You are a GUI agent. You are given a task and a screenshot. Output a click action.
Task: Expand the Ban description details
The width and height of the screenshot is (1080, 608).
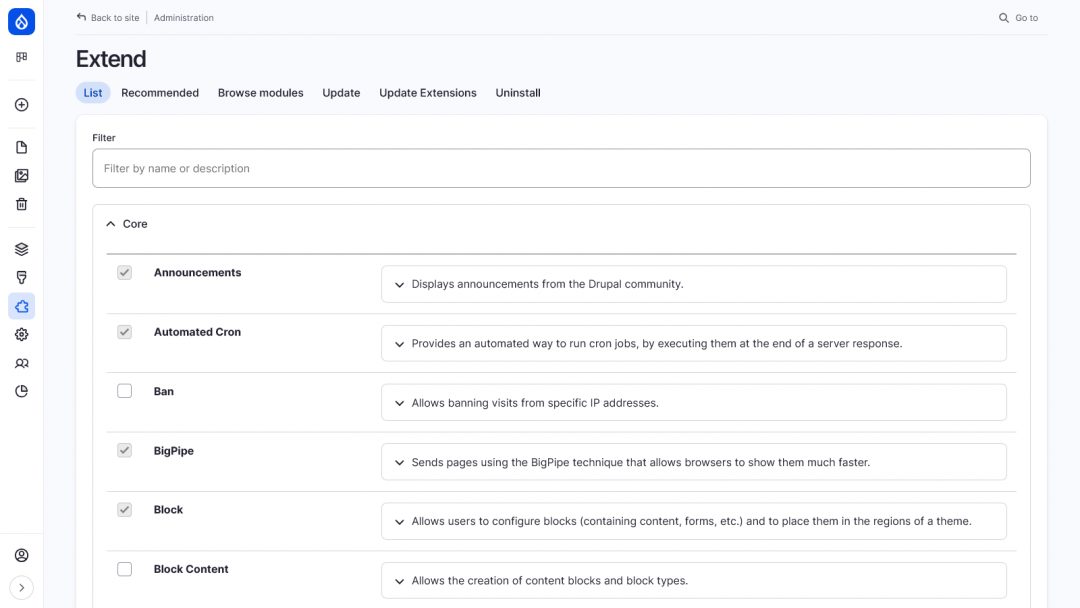coord(694,403)
